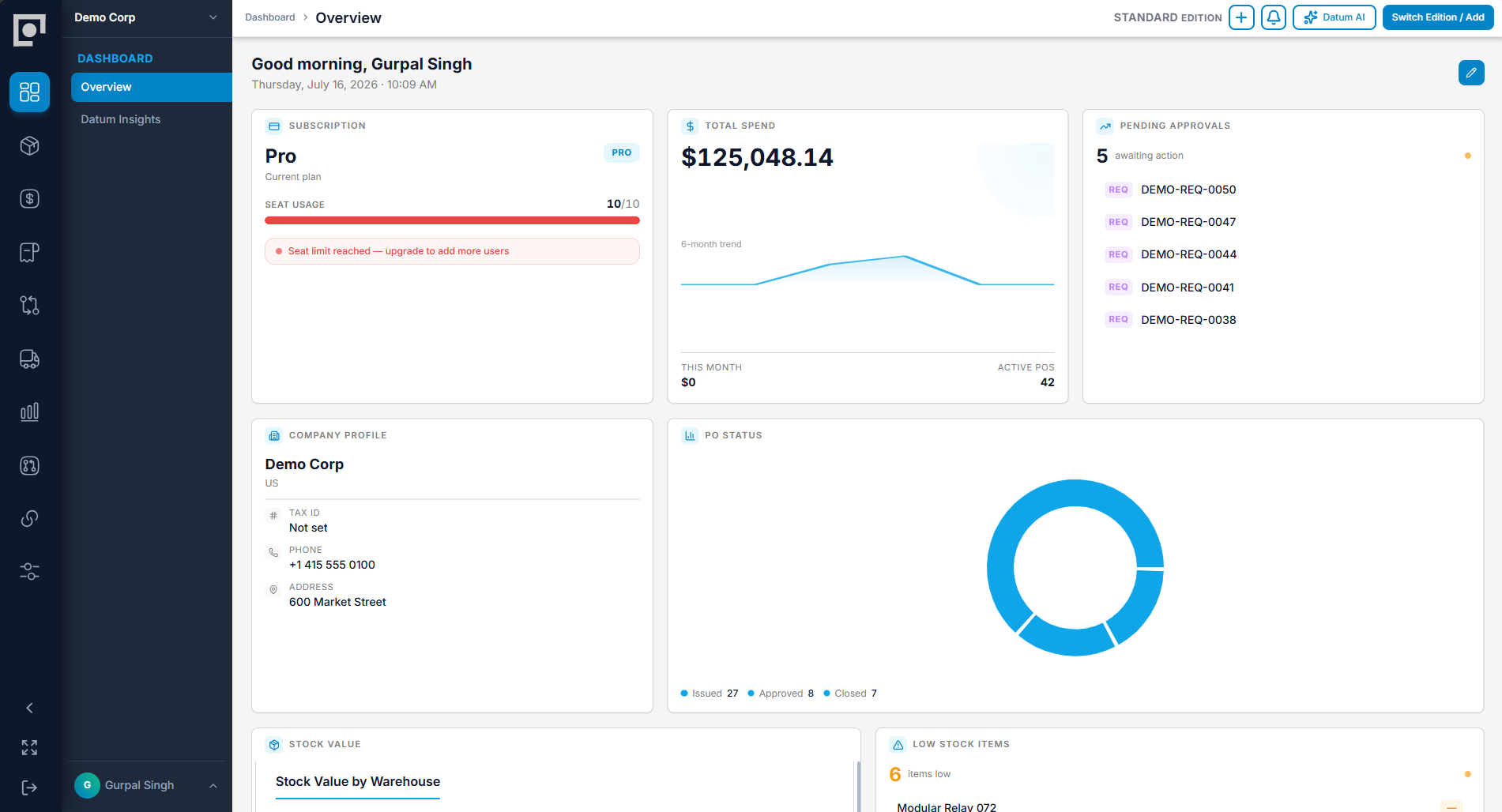Screen dimensions: 1502x812
Task: Open the dollar finance icon in sidebar
Action: (30, 199)
